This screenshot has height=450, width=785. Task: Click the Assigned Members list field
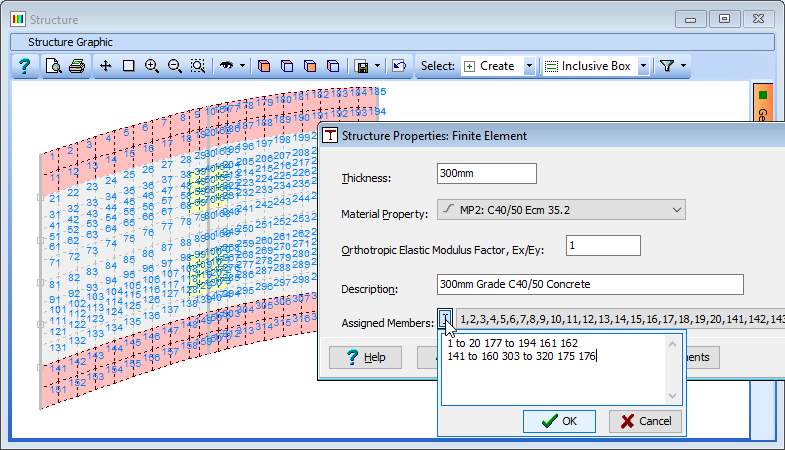coord(620,319)
